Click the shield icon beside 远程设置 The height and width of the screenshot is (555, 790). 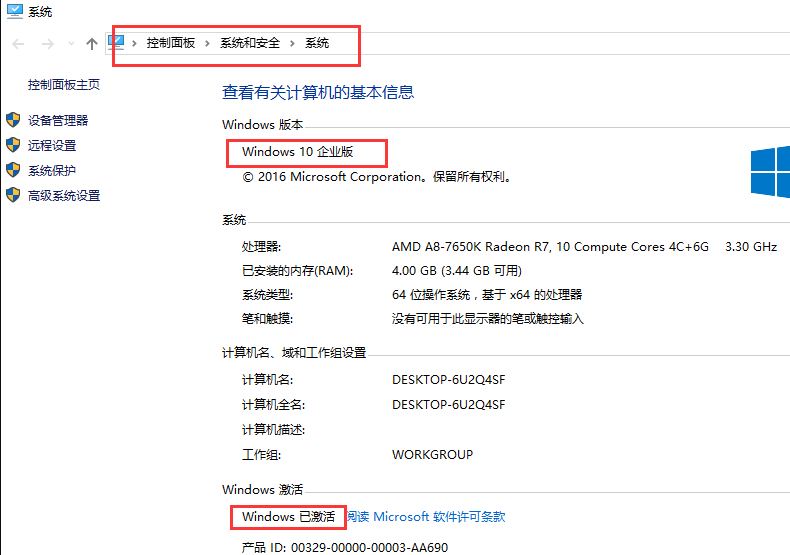(x=13, y=145)
